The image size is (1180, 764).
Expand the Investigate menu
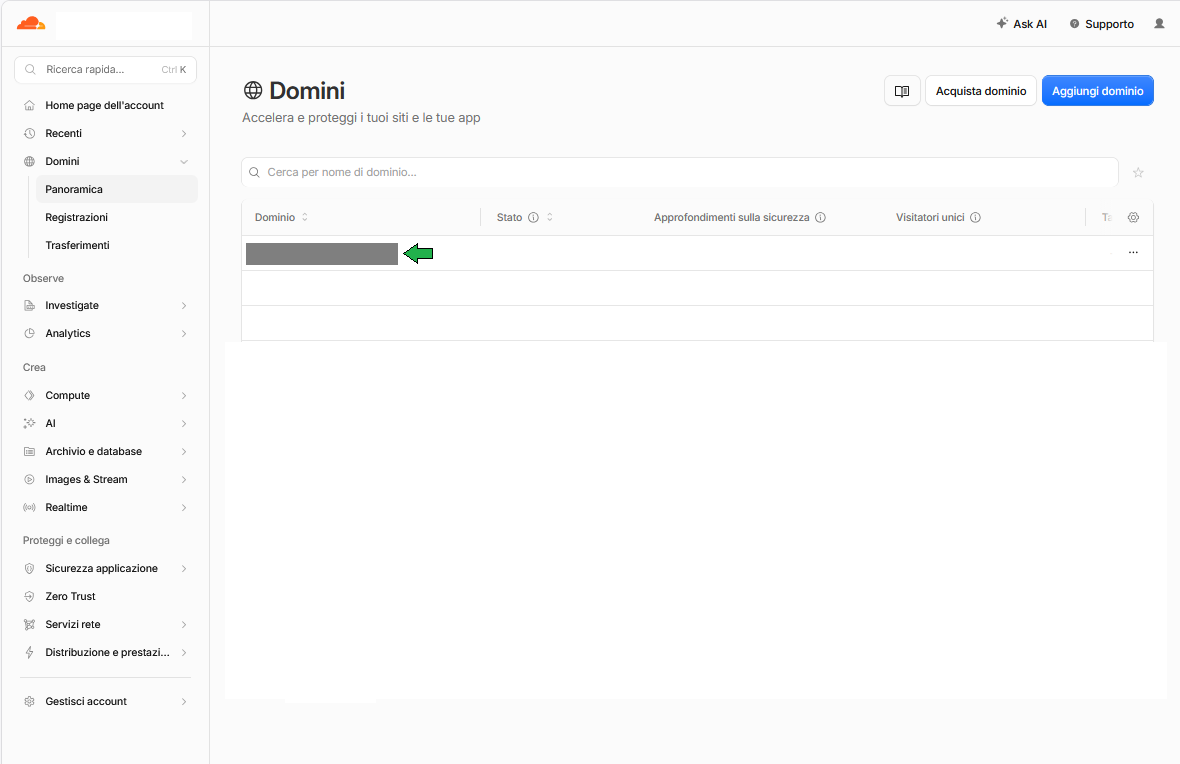[184, 306]
